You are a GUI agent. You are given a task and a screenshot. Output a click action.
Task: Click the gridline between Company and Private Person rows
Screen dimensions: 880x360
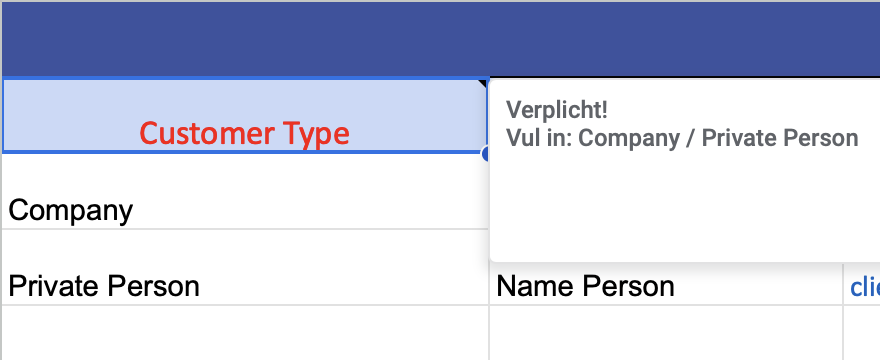pos(245,229)
